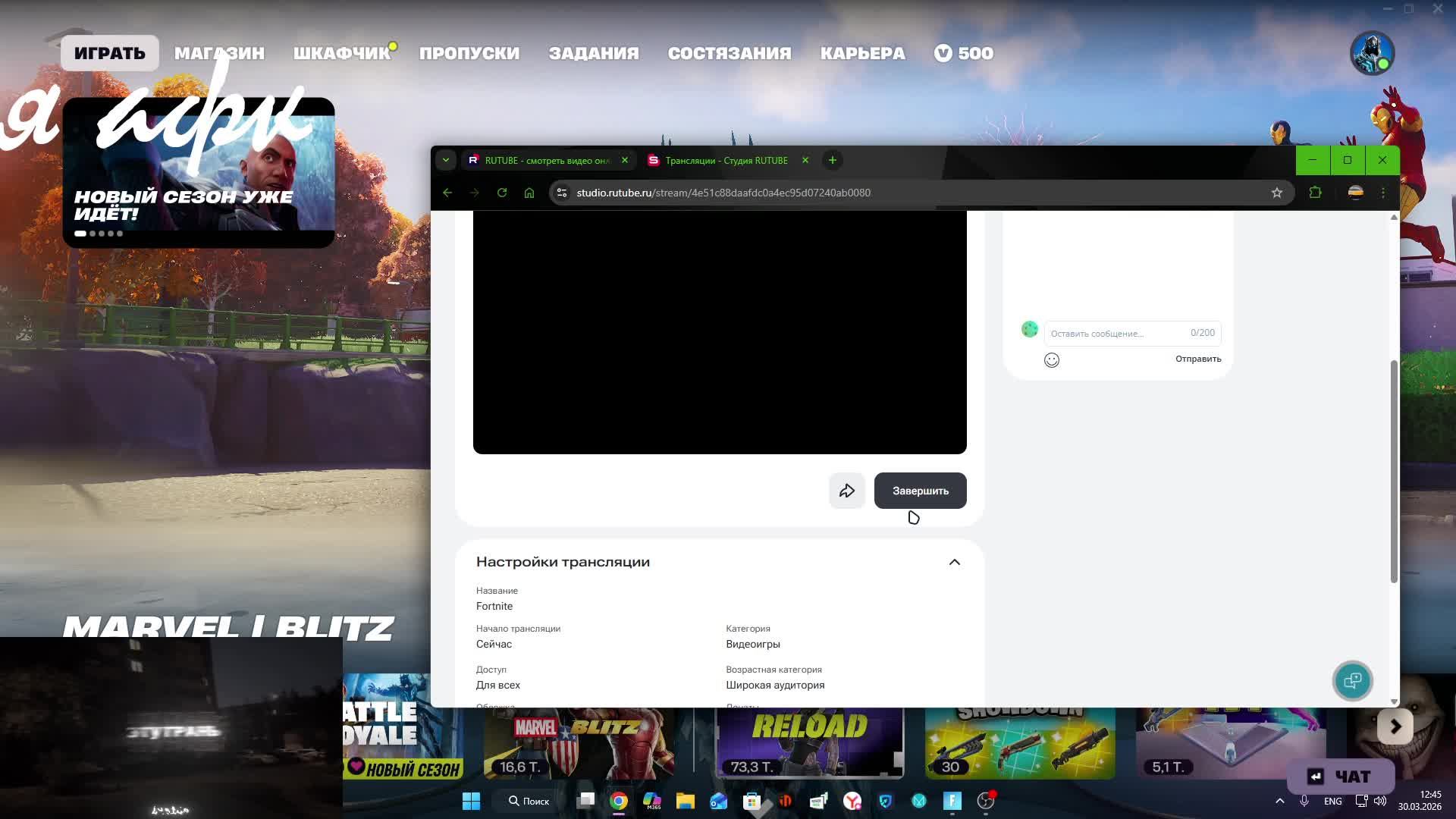Open the ШКАФЧИК tab in Fortnite
Viewport: 1456px width, 819px height.
(x=342, y=53)
